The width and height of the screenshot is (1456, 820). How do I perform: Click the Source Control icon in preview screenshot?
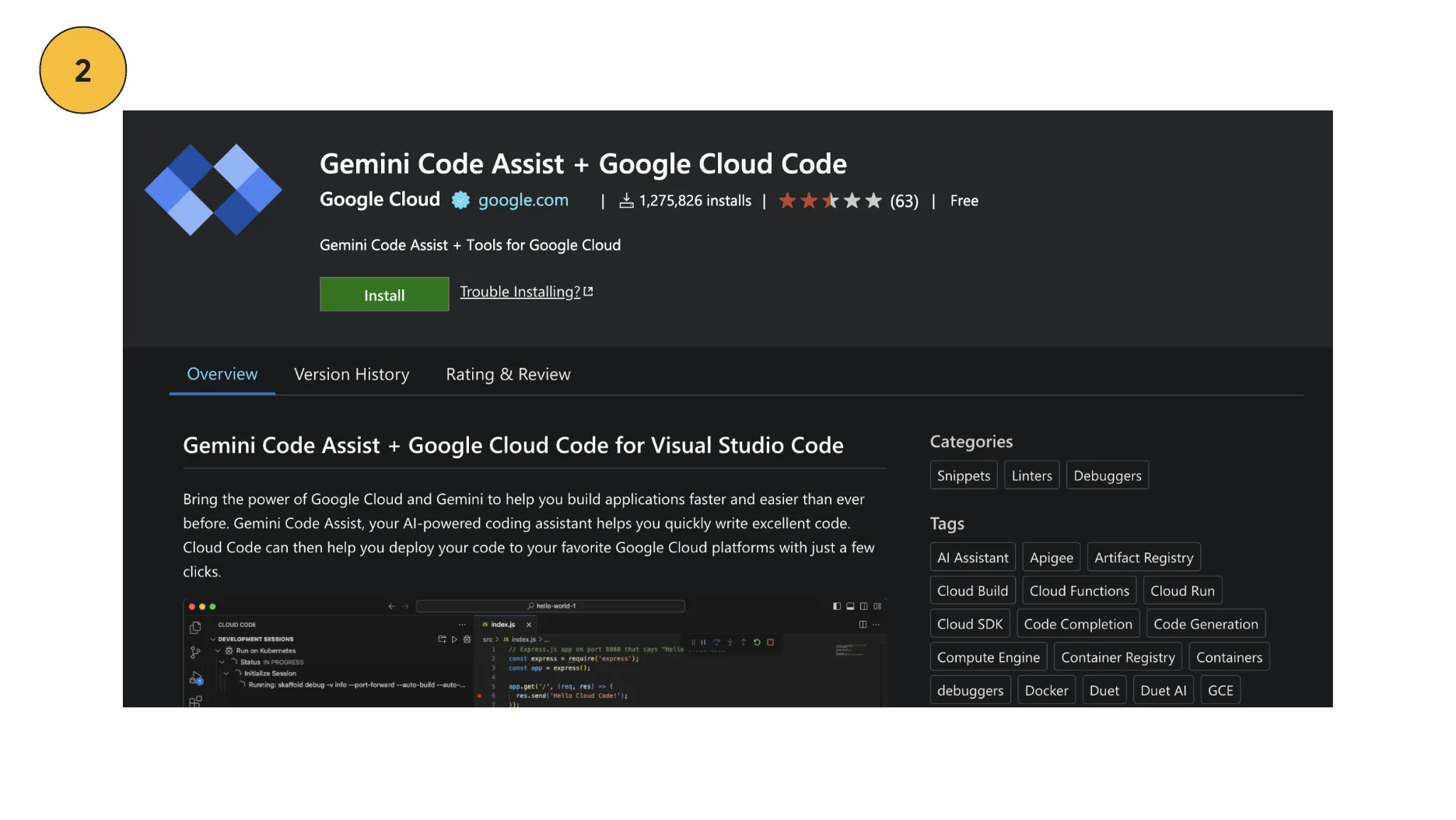pyautogui.click(x=195, y=652)
